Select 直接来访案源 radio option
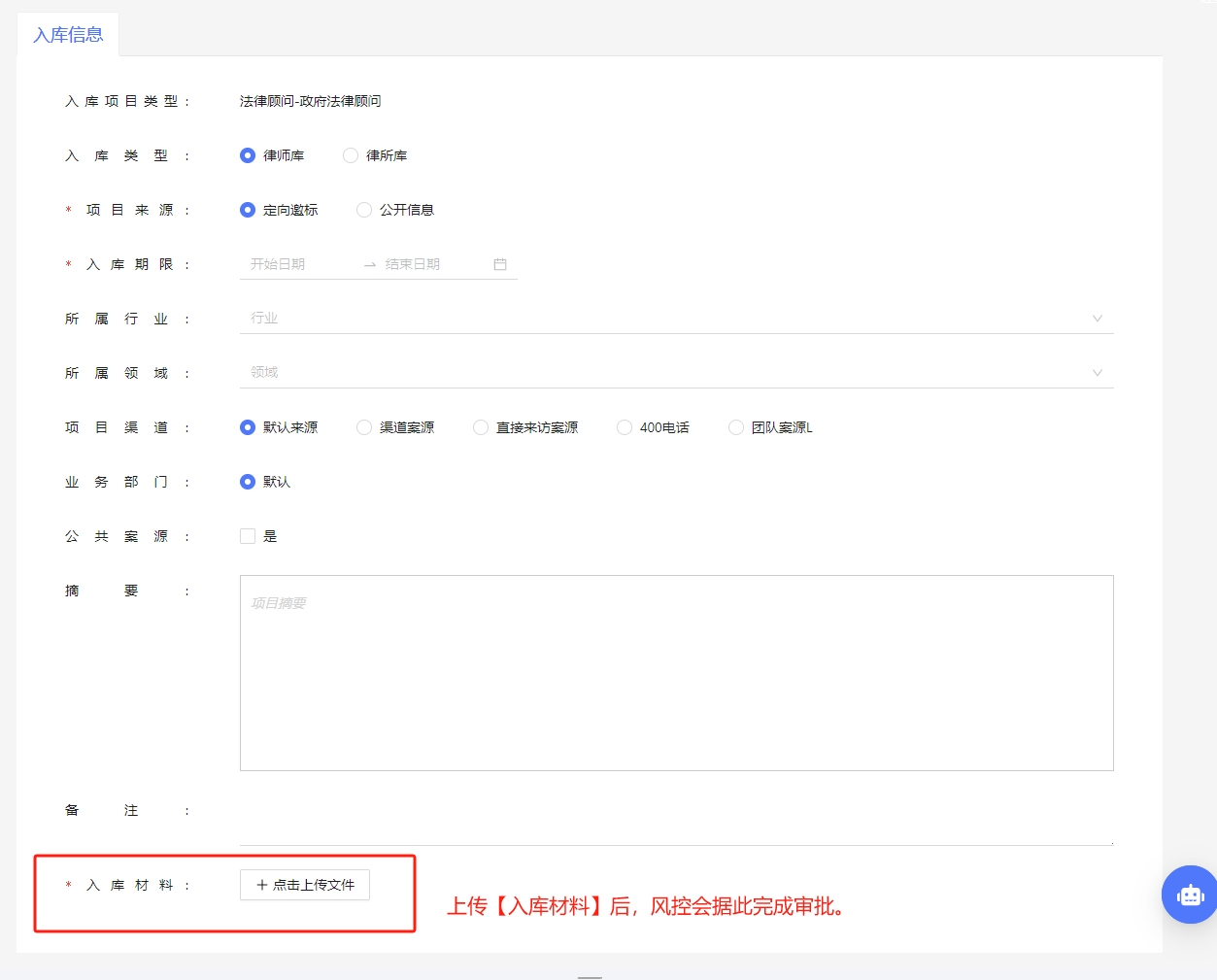The width and height of the screenshot is (1217, 980). pyautogui.click(x=481, y=427)
